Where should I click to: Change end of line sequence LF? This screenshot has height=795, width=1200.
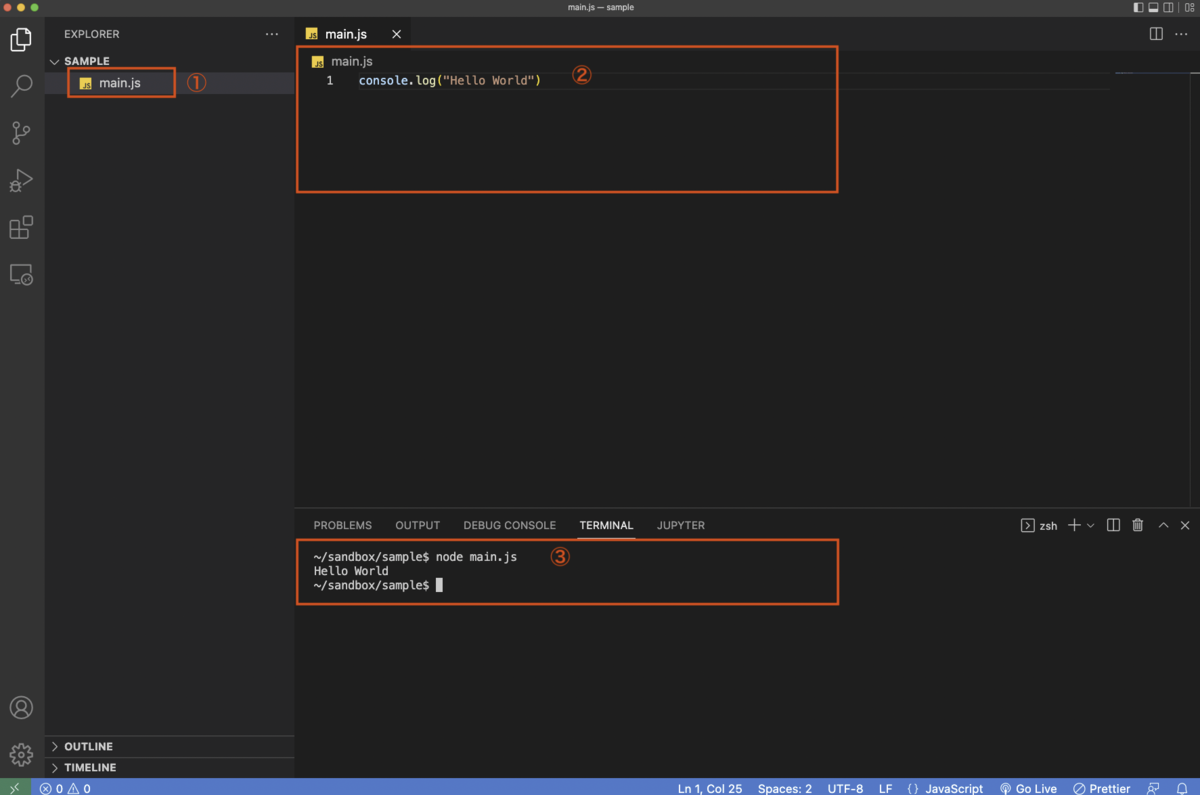click(885, 788)
